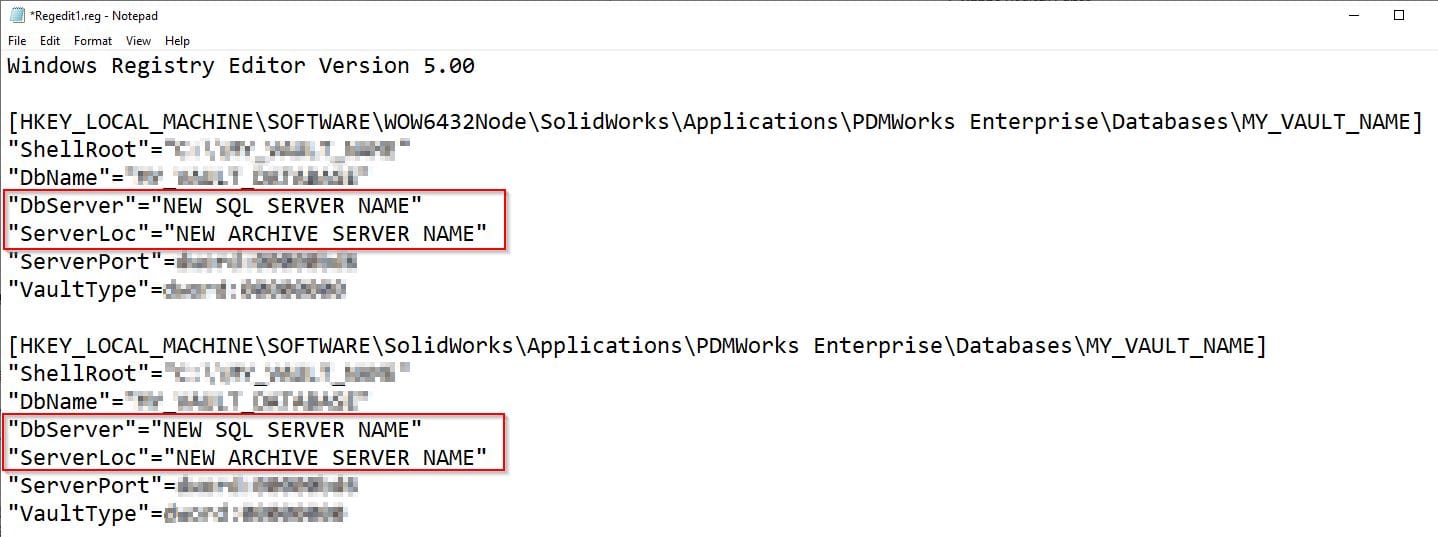Click the second NEW ARCHIVE SERVER NAME value
The image size is (1438, 537).
[325, 458]
